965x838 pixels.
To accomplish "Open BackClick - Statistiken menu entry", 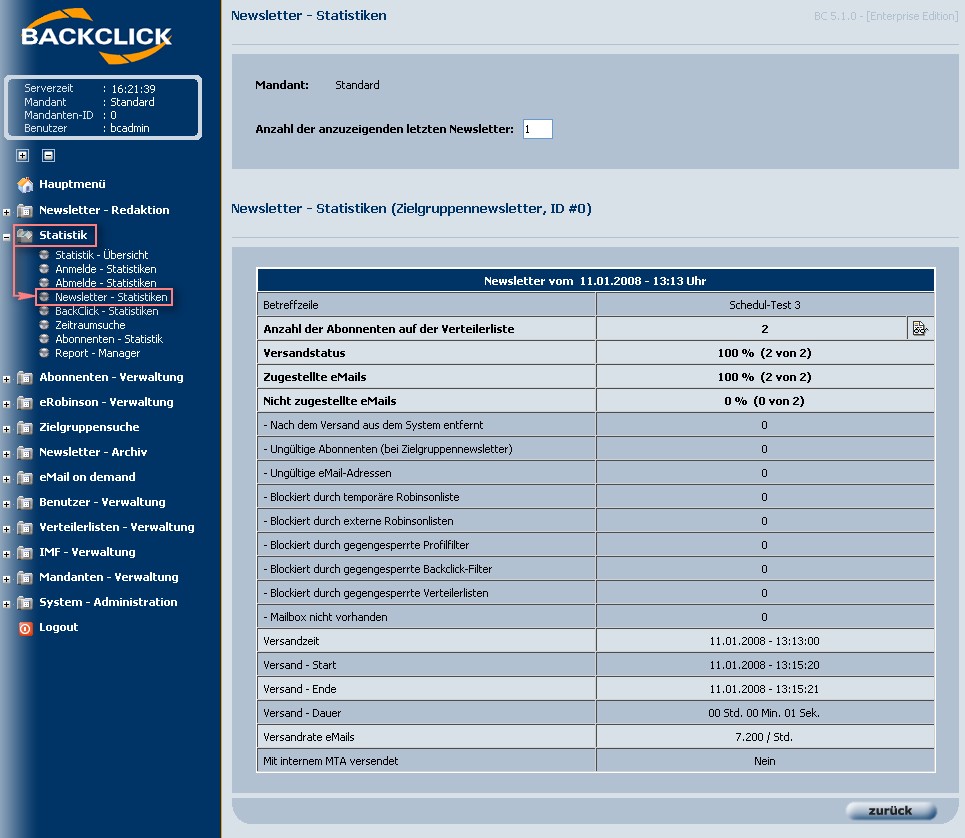I will [107, 311].
